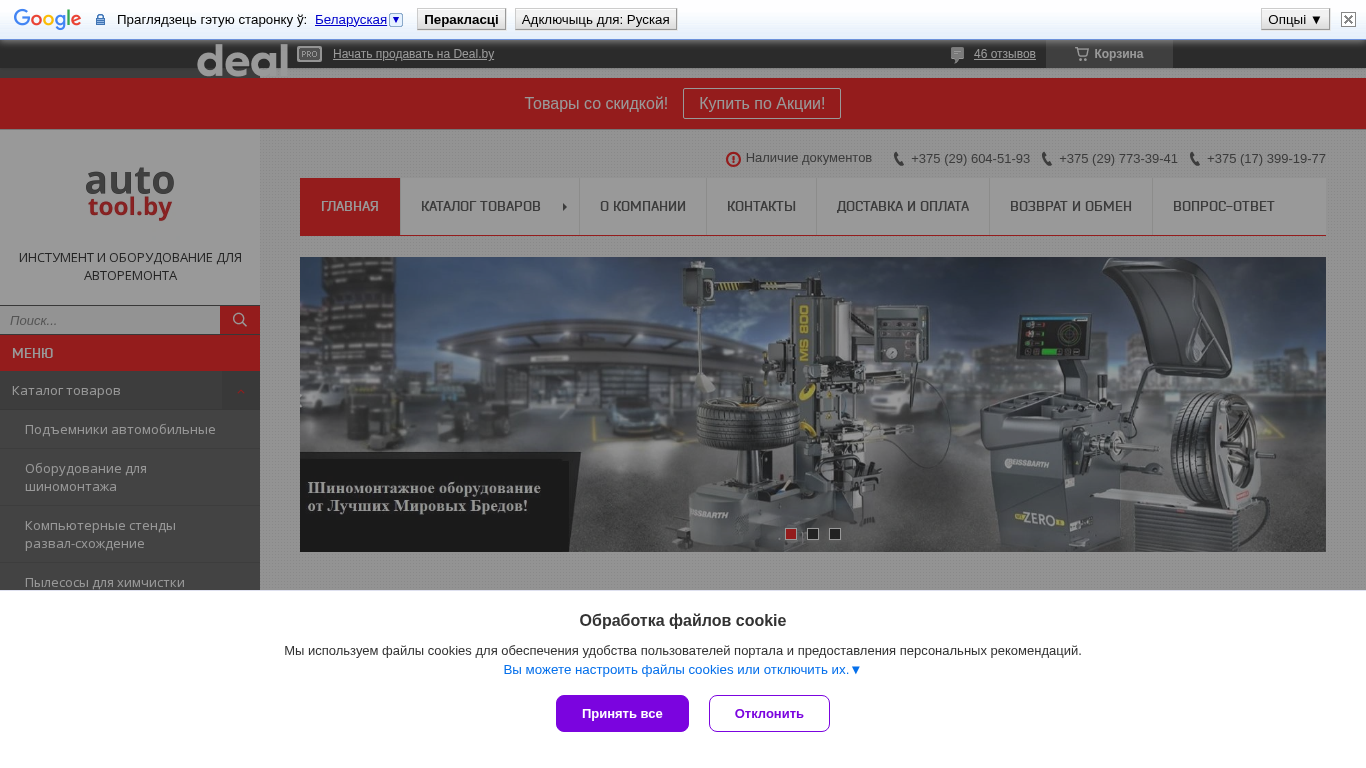Click phone number +375 (29) 773-39-41
Screen dimensions: 1366x768
pyautogui.click(x=1118, y=158)
